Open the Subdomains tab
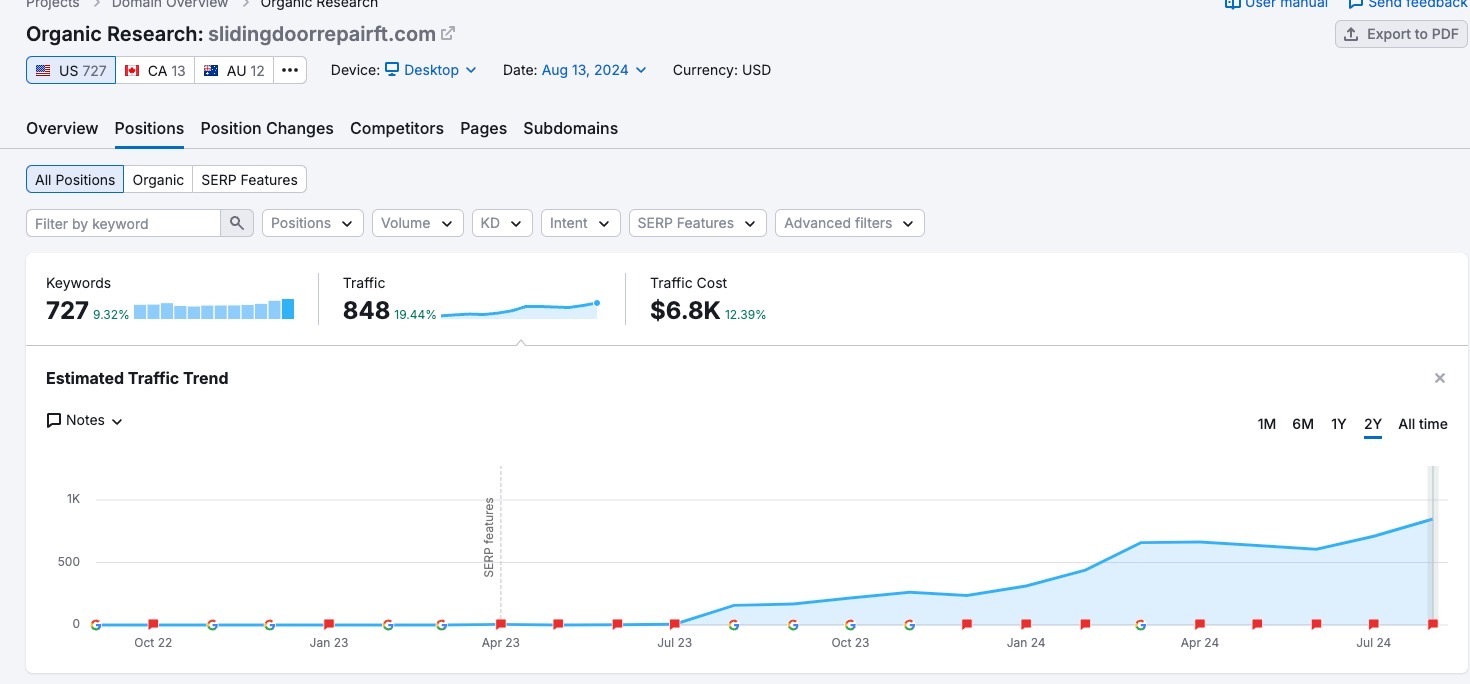 [570, 128]
